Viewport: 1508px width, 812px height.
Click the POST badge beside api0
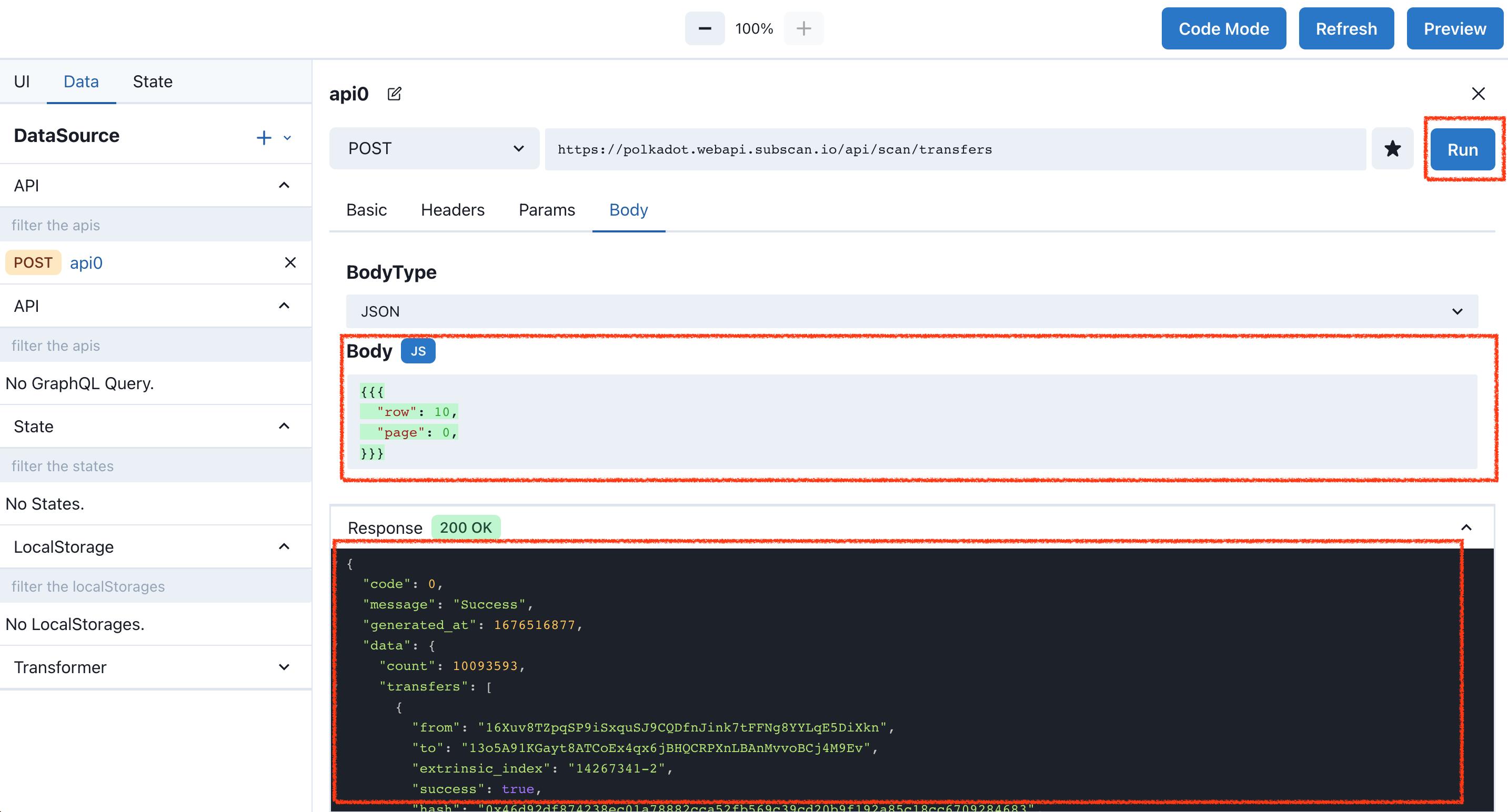pos(33,262)
